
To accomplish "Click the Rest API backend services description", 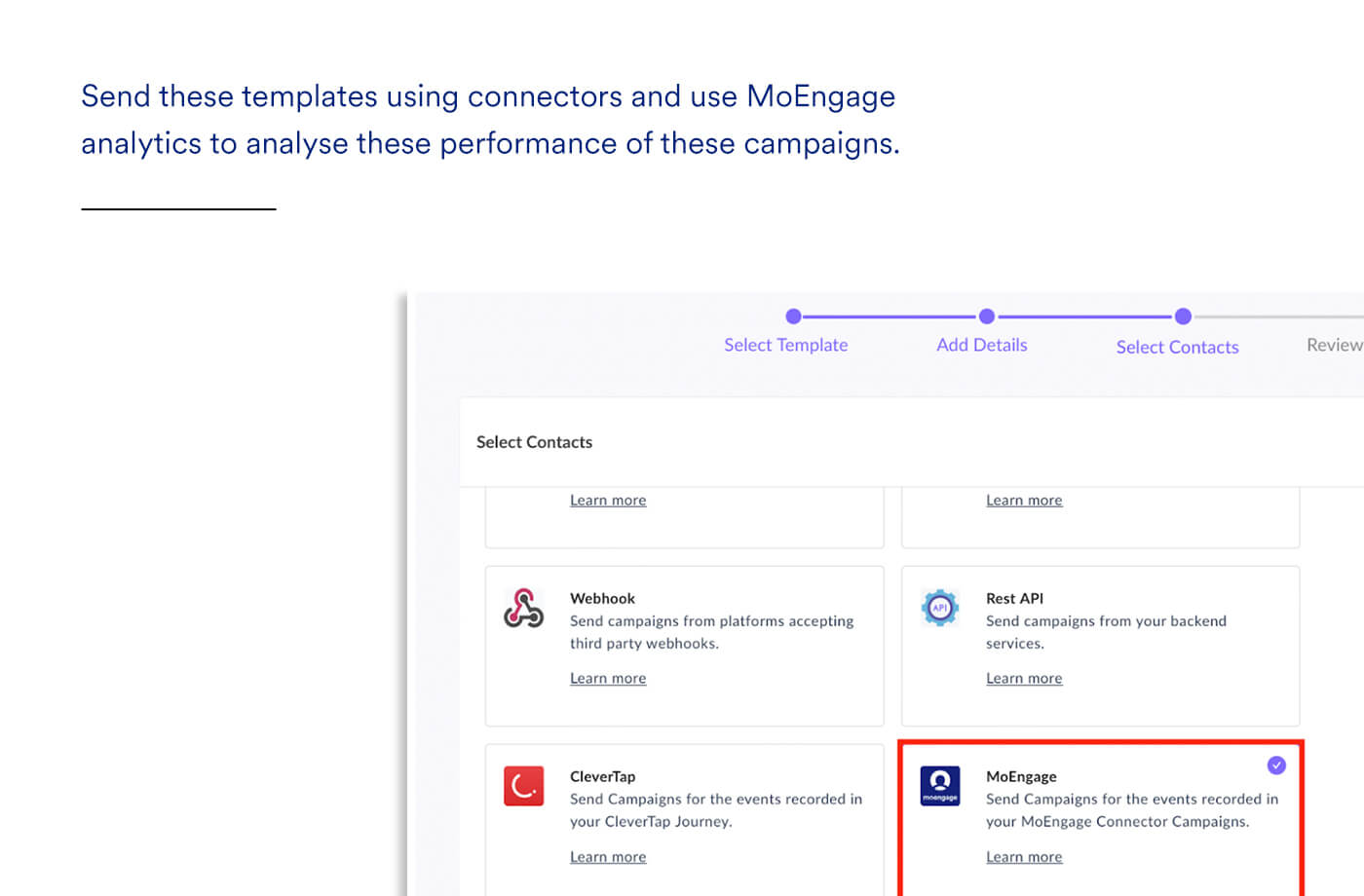I will click(1106, 632).
